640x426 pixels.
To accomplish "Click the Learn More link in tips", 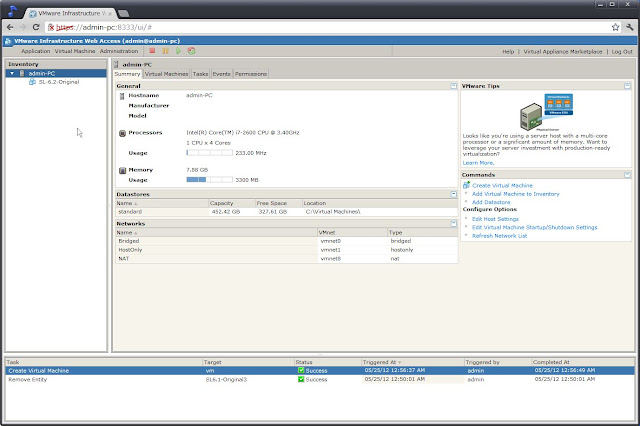I will point(478,163).
